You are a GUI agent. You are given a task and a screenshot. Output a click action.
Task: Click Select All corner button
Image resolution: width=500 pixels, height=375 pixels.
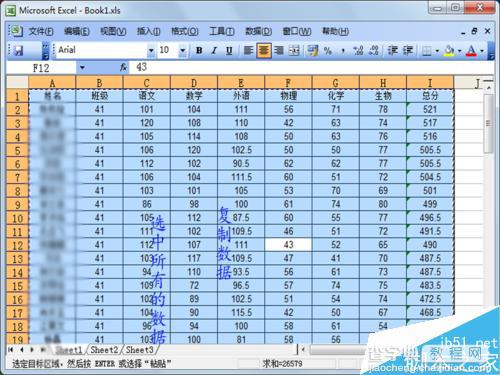coord(17,83)
